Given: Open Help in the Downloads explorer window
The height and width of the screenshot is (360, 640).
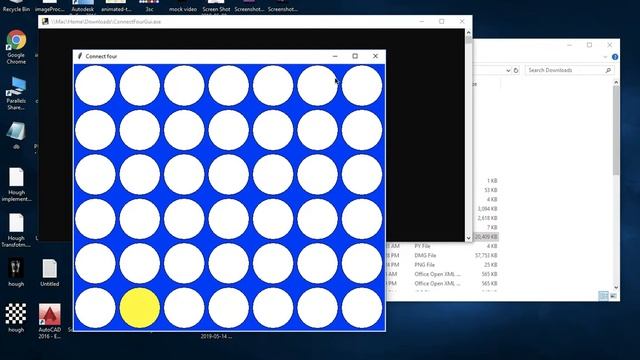Looking at the screenshot, I should click(x=615, y=57).
